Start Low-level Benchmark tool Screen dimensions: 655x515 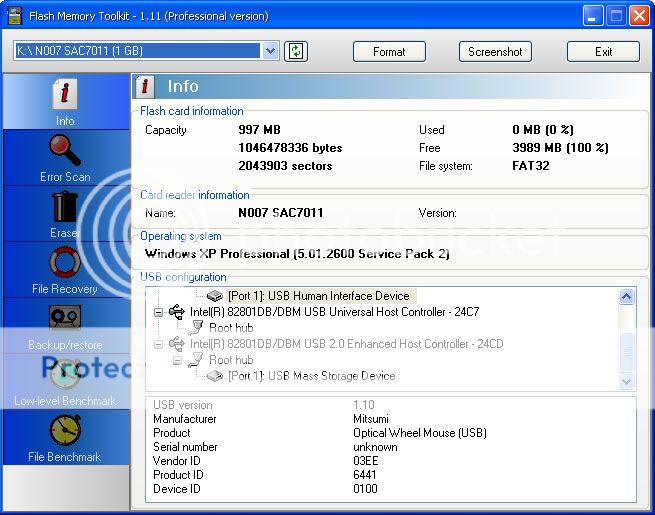coord(65,374)
